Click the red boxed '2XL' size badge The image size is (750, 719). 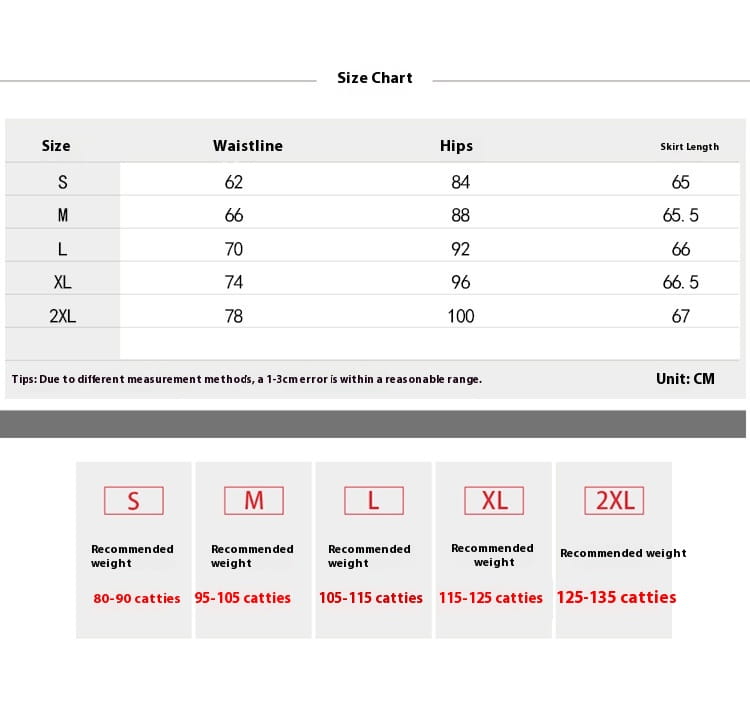coord(614,500)
